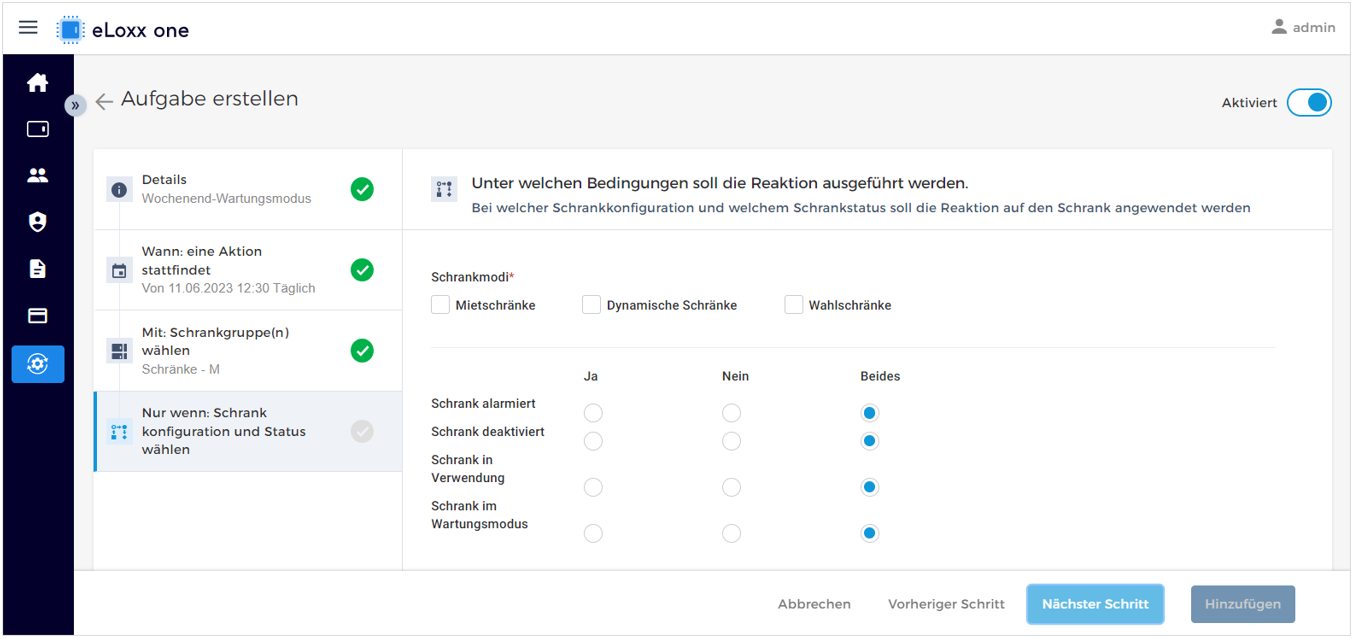Select Nein for Schrank in Verwendung
Image resolution: width=1352 pixels, height=638 pixels.
732,487
